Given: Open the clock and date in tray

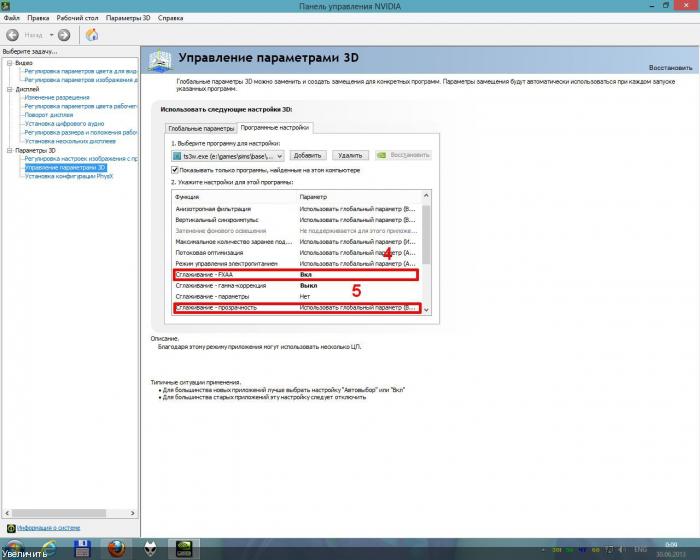Looking at the screenshot, I should click(x=671, y=549).
